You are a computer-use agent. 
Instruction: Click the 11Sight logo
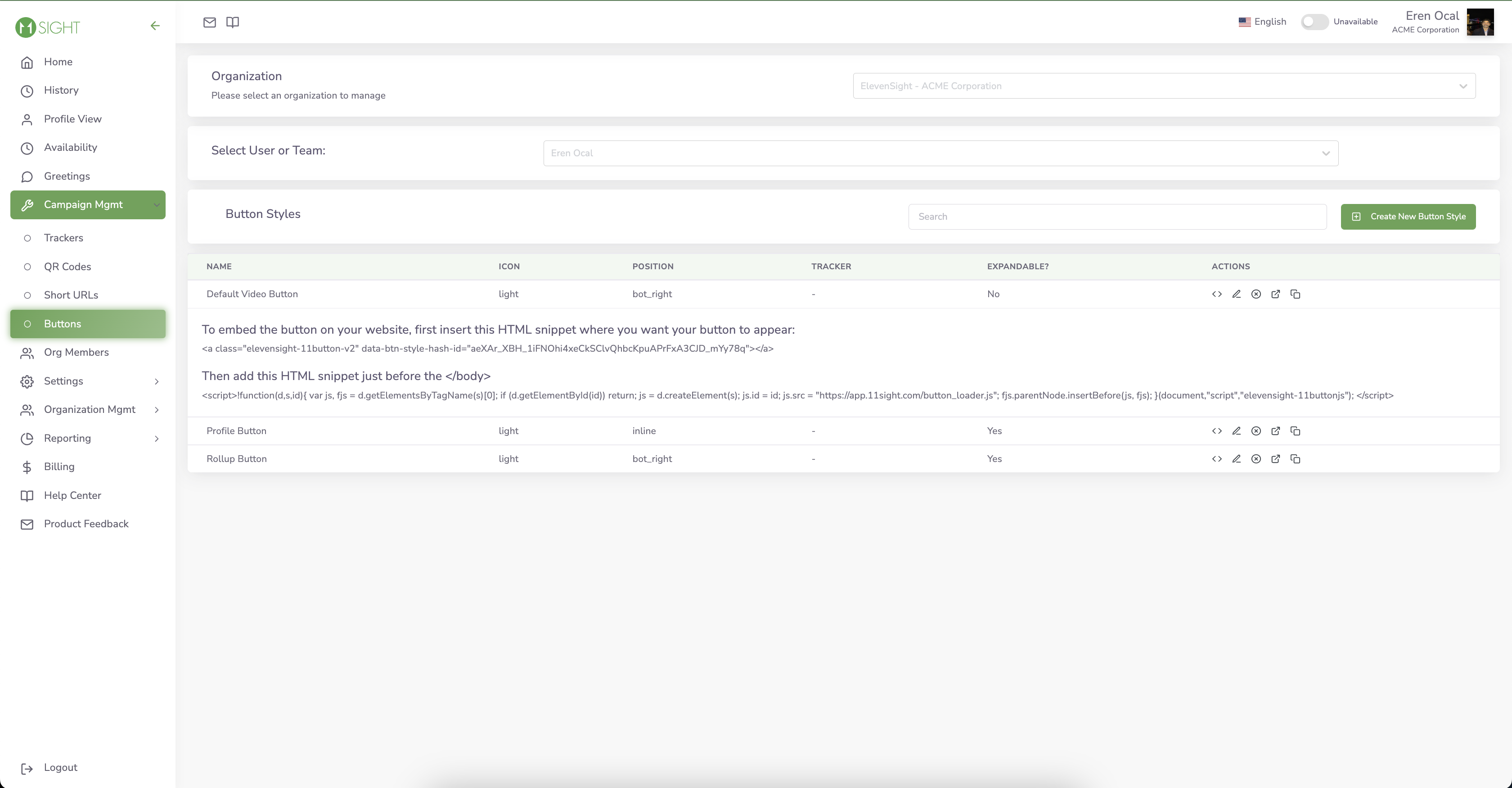pos(48,27)
